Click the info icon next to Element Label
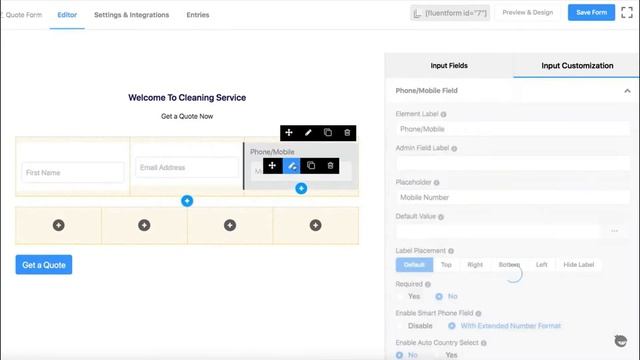The height and width of the screenshot is (360, 640). 443,115
